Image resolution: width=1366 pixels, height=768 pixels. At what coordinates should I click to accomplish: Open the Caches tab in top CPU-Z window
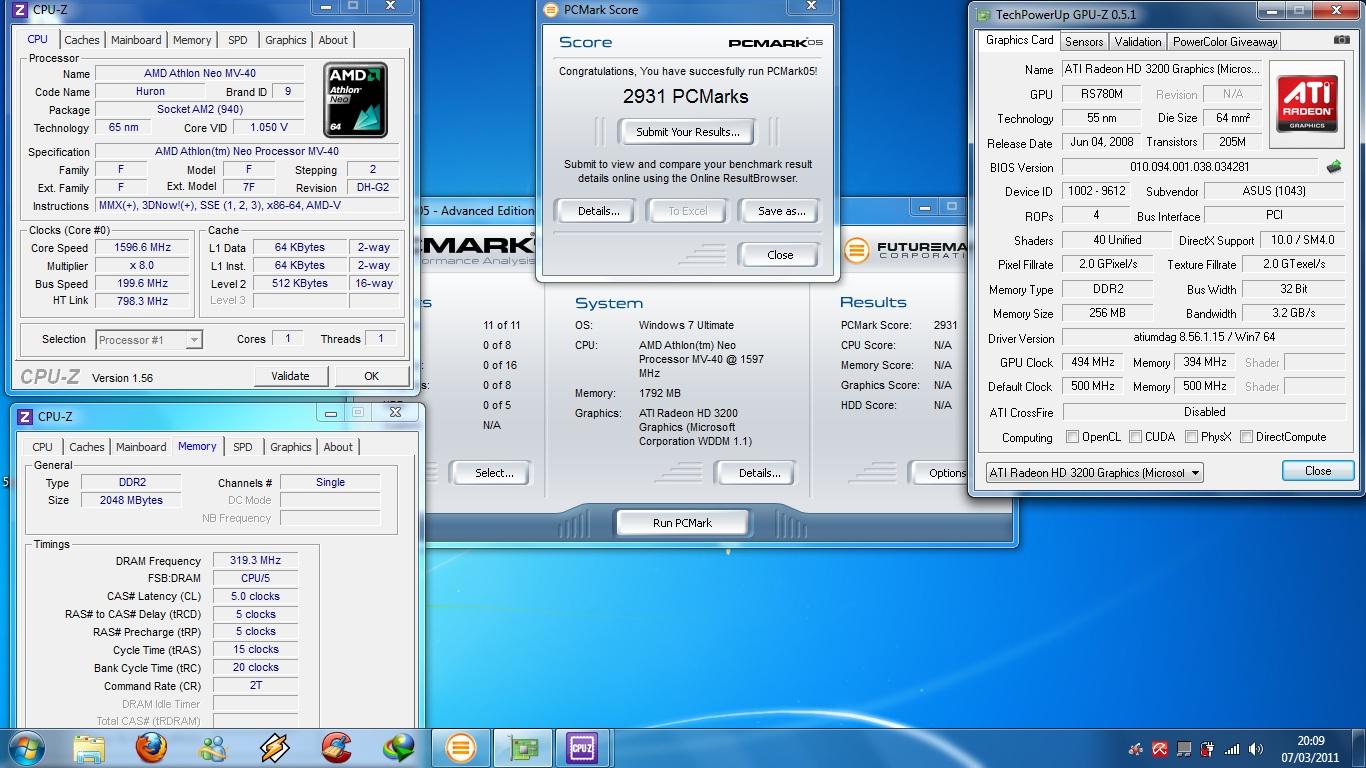[82, 40]
